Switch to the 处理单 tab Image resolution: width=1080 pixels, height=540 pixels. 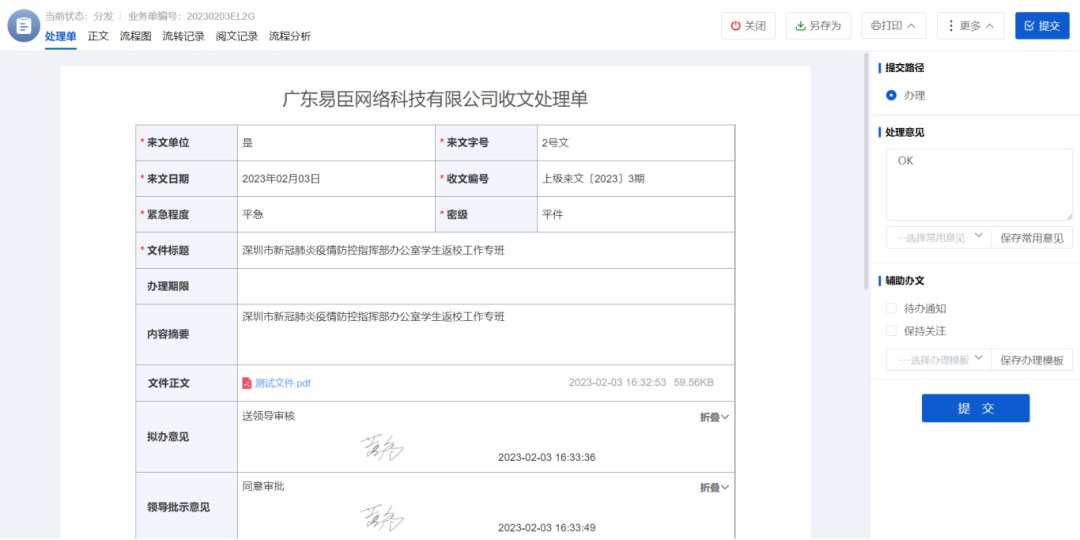(x=61, y=37)
